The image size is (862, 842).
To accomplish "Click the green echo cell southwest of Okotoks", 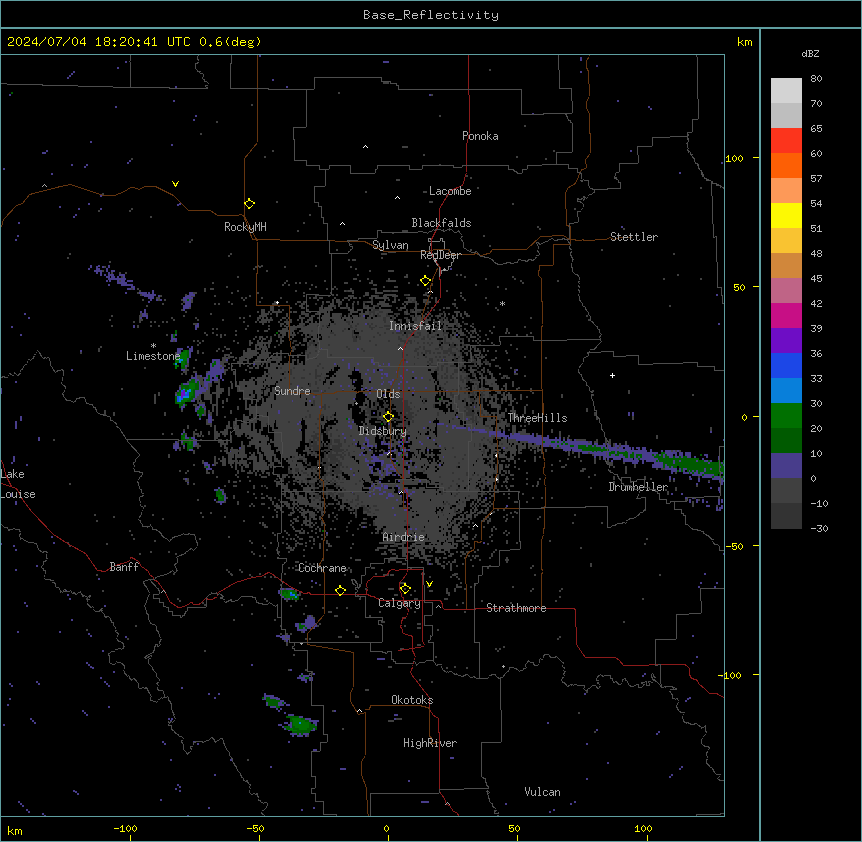I will (x=301, y=724).
